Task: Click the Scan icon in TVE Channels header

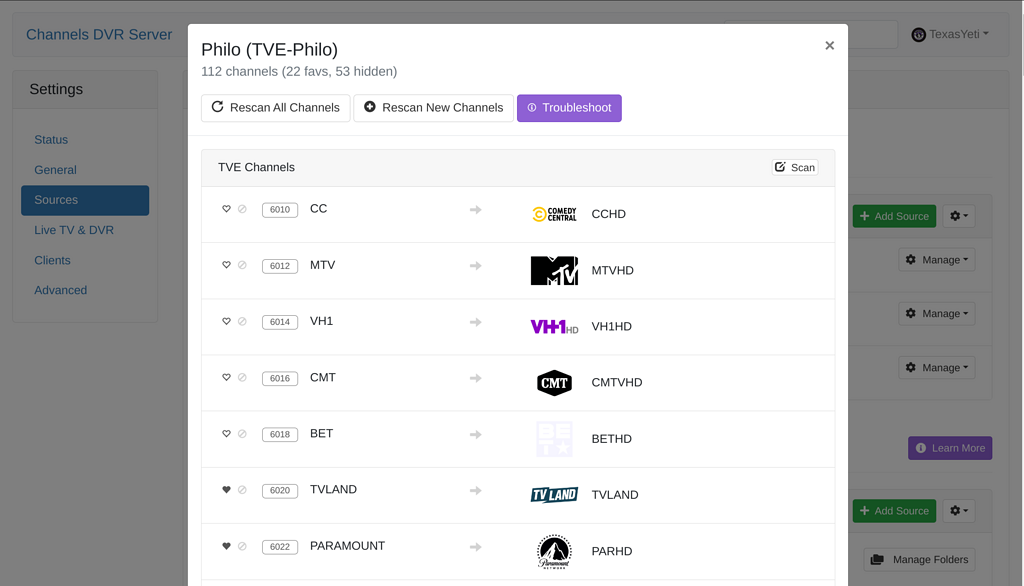Action: 781,167
